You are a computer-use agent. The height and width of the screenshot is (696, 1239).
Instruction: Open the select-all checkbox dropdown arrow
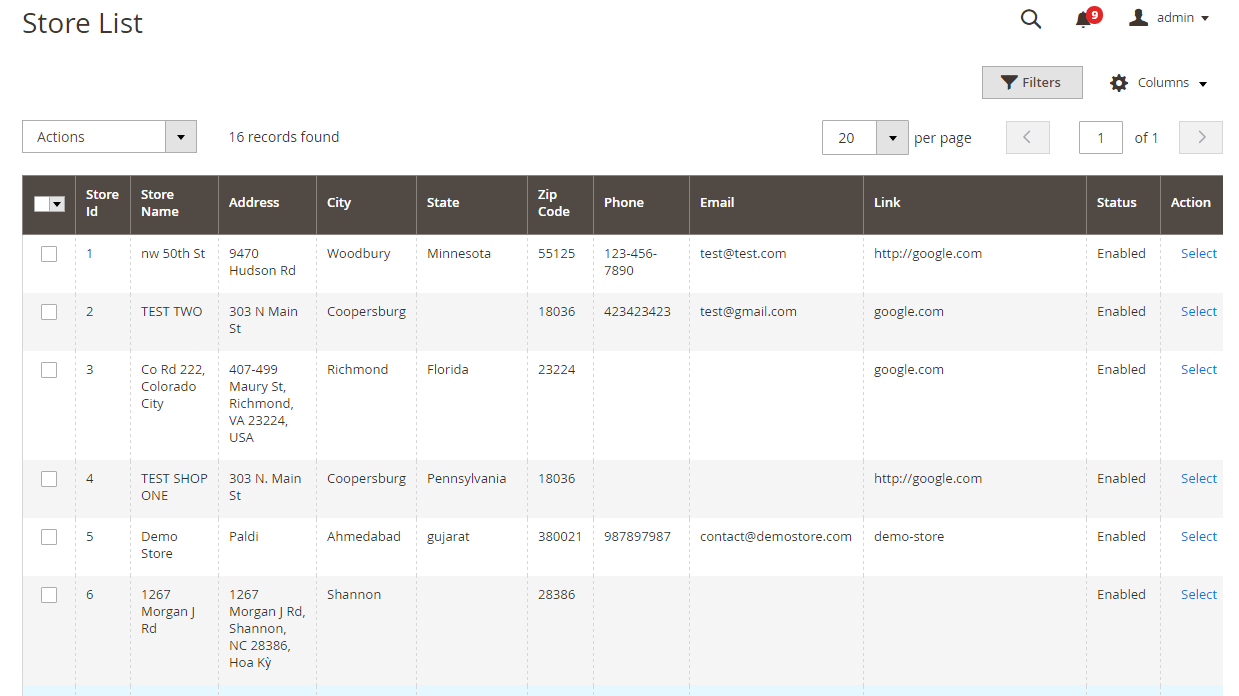57,204
